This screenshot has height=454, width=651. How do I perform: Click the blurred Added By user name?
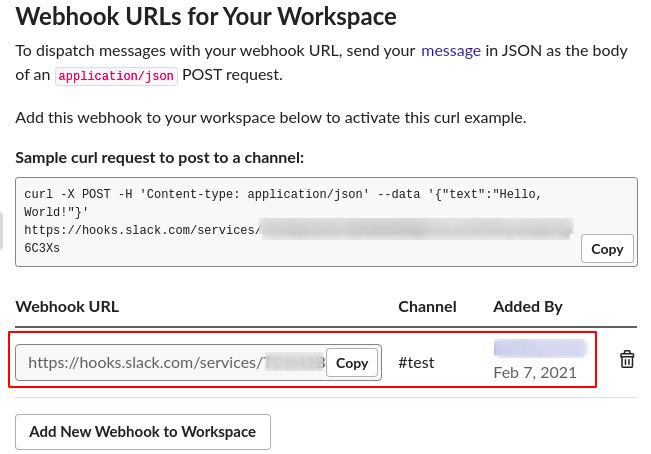[x=540, y=348]
